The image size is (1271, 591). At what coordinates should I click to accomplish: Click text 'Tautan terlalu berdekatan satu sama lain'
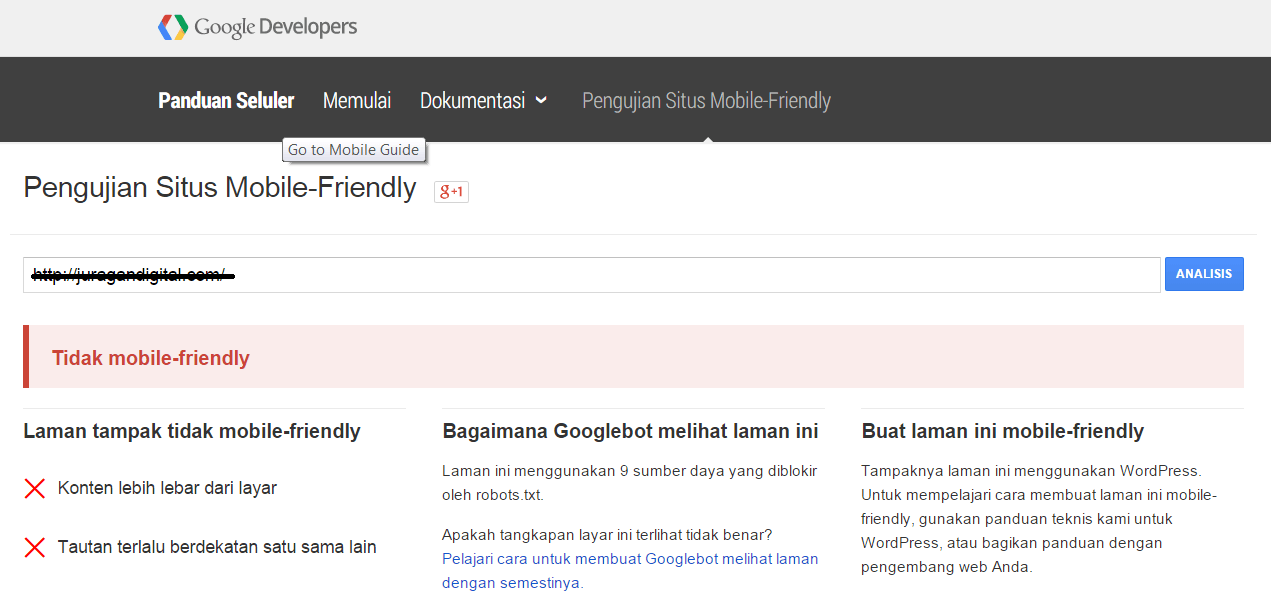[217, 547]
